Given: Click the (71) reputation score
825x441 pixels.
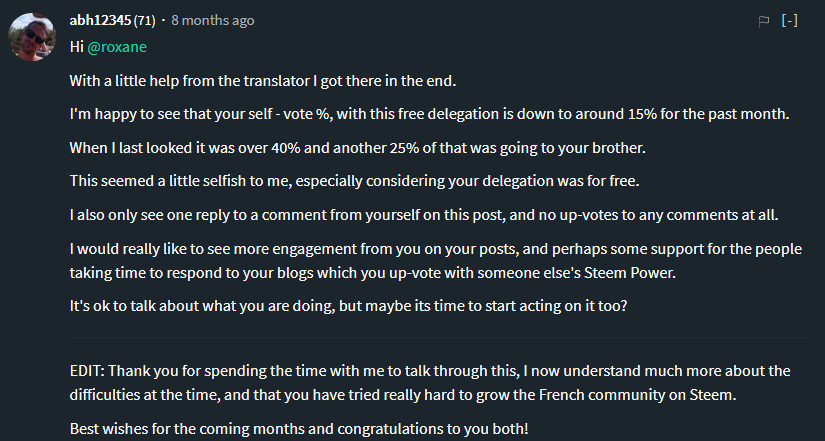Looking at the screenshot, I should pos(144,21).
